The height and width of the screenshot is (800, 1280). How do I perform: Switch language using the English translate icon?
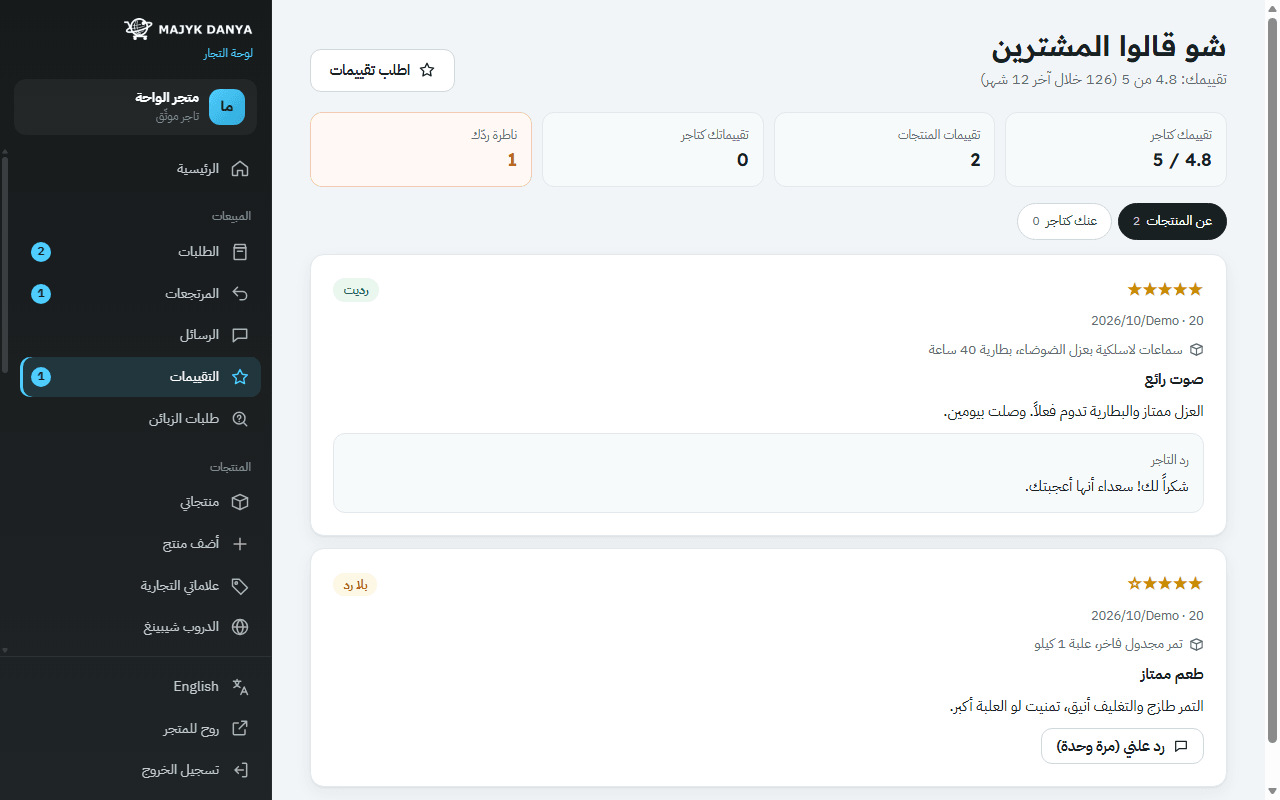pos(240,686)
